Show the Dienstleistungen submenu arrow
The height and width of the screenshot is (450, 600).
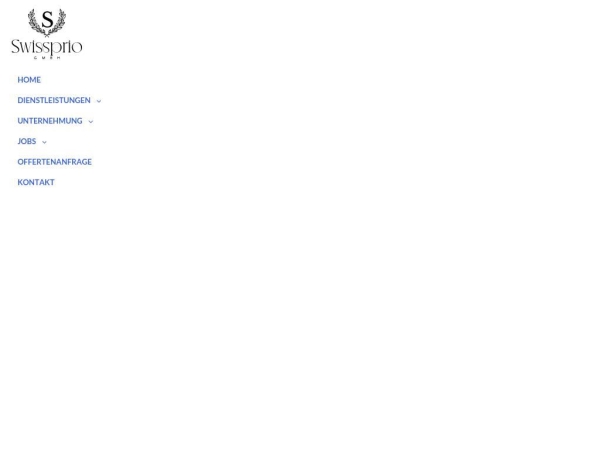pyautogui.click(x=99, y=101)
